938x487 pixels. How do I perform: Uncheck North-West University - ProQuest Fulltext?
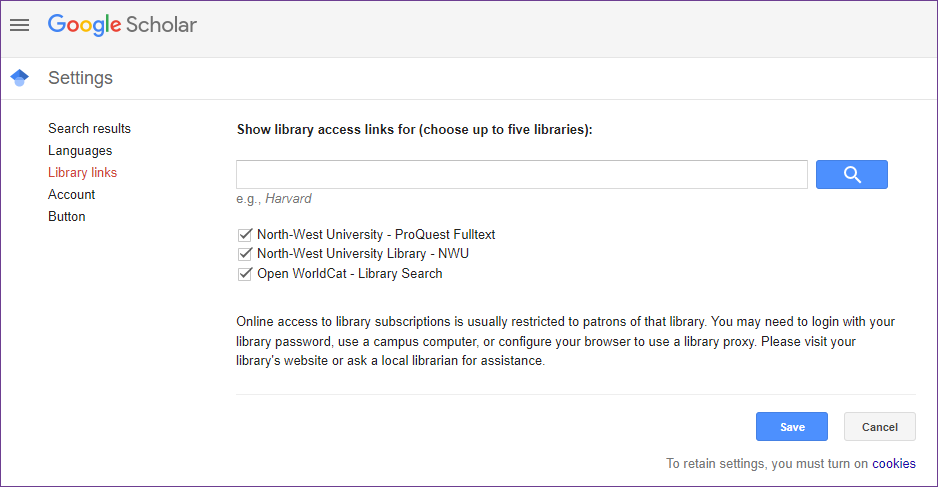(245, 235)
